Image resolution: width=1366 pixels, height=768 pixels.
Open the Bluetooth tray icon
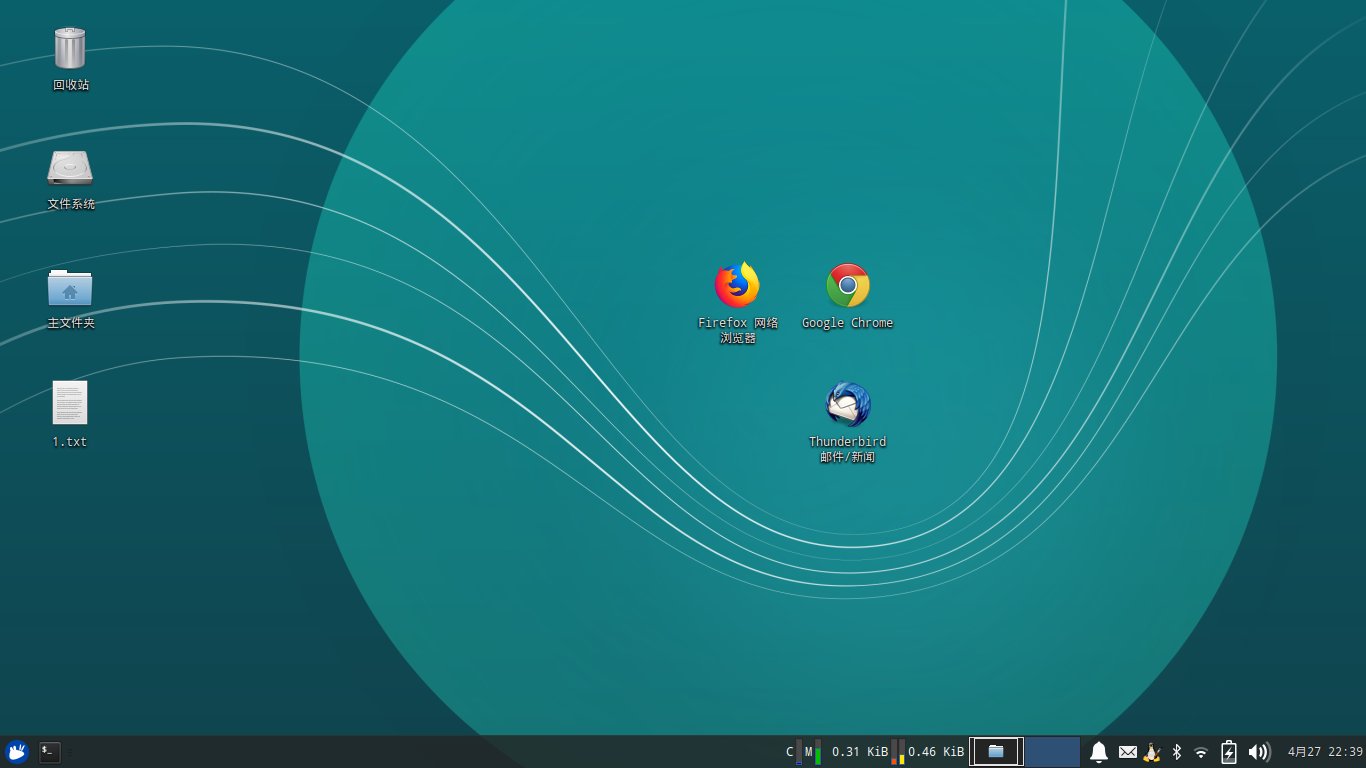[x=1177, y=752]
